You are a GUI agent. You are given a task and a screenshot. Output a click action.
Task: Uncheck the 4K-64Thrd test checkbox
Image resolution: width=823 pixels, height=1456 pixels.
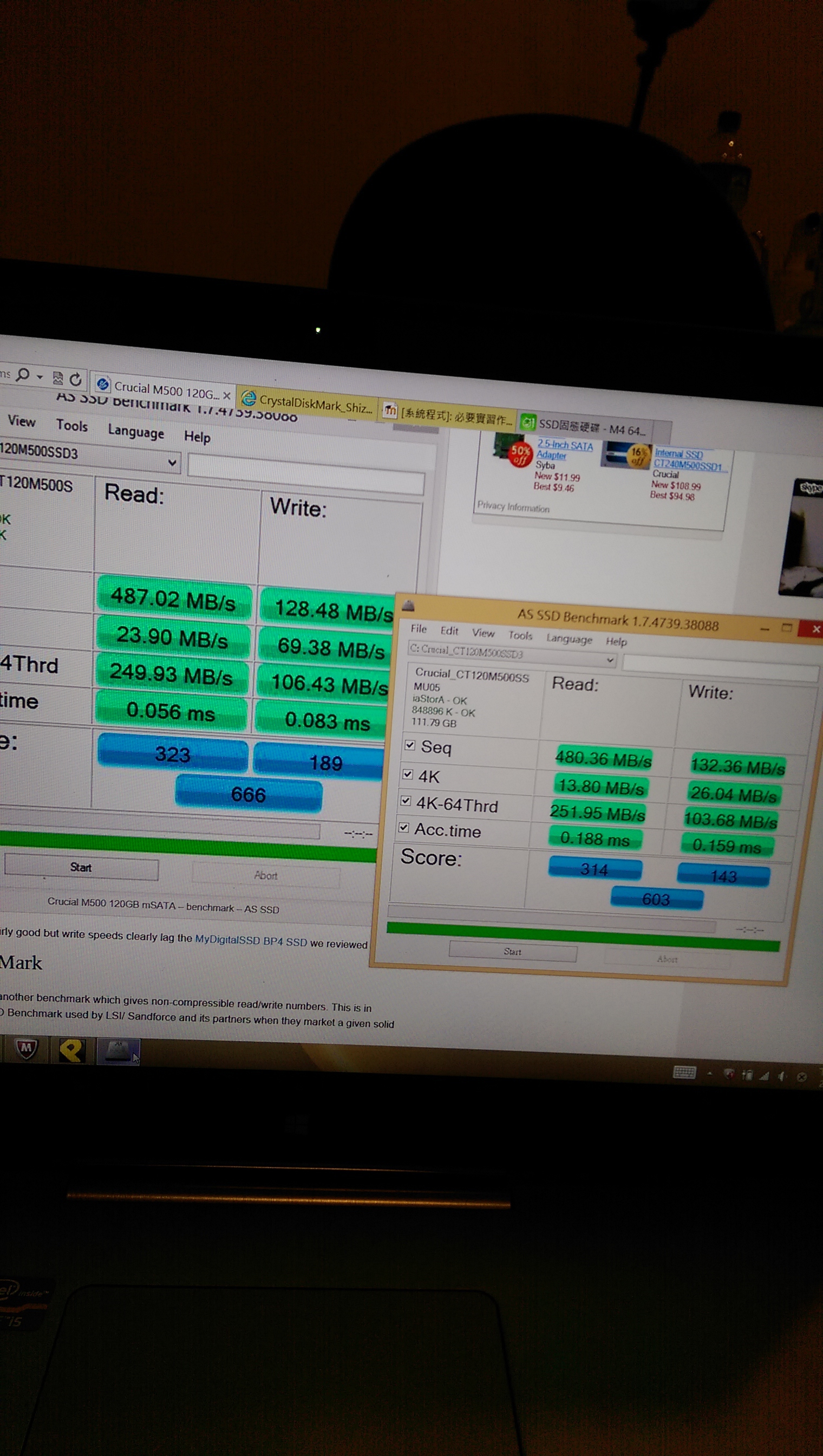406,800
